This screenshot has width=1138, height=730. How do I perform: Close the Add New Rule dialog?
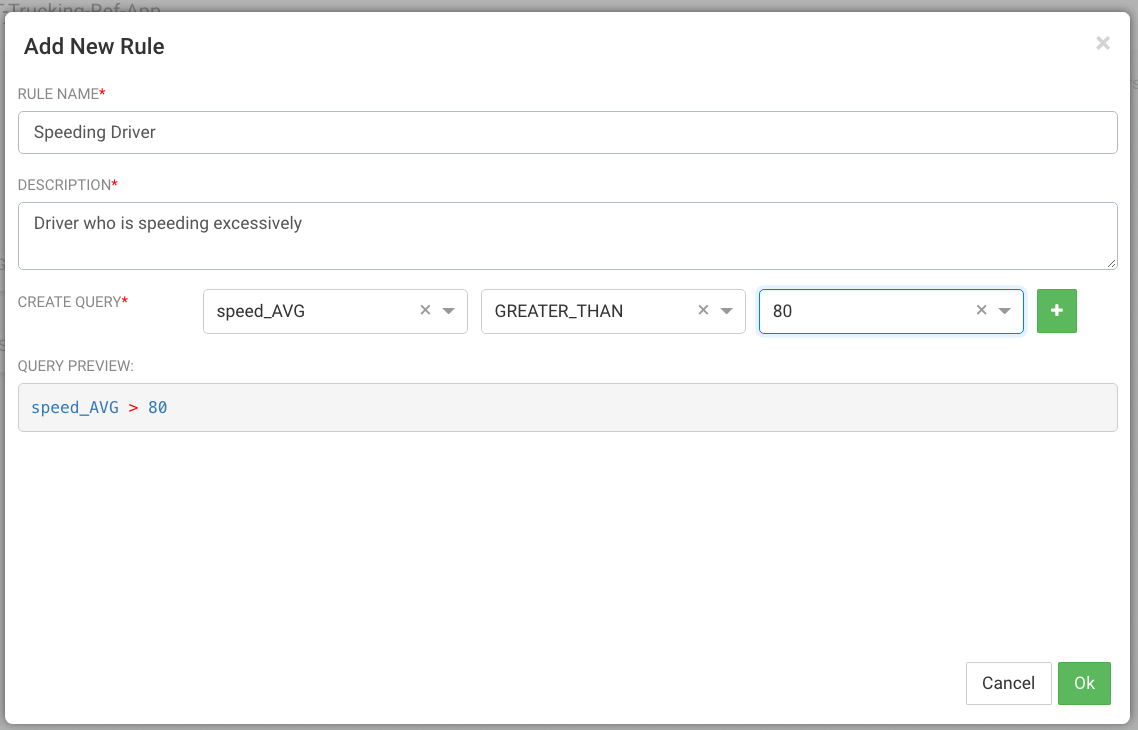pos(1103,43)
